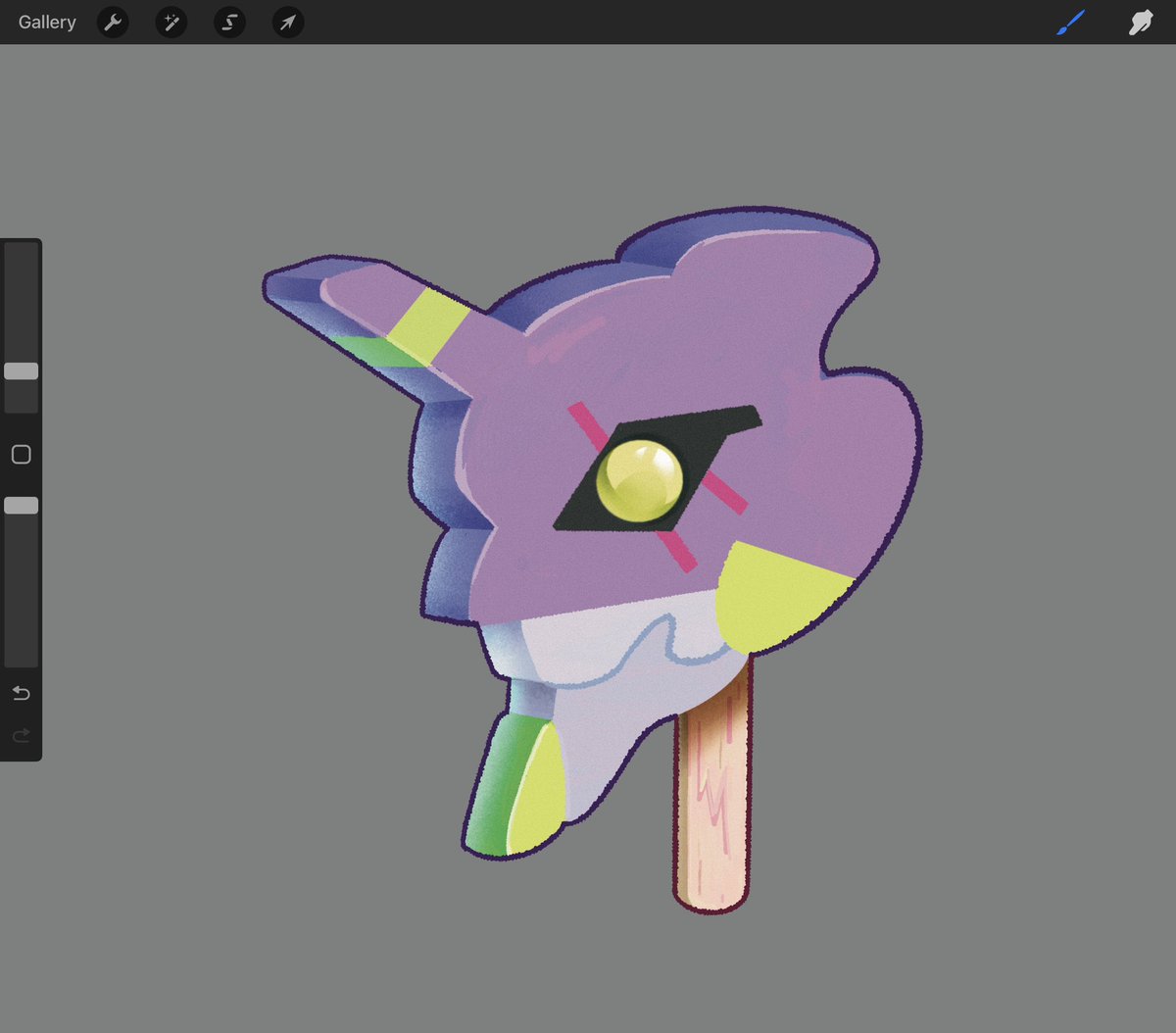The image size is (1176, 1033).
Task: Redo the undone stroke
Action: pos(21,735)
